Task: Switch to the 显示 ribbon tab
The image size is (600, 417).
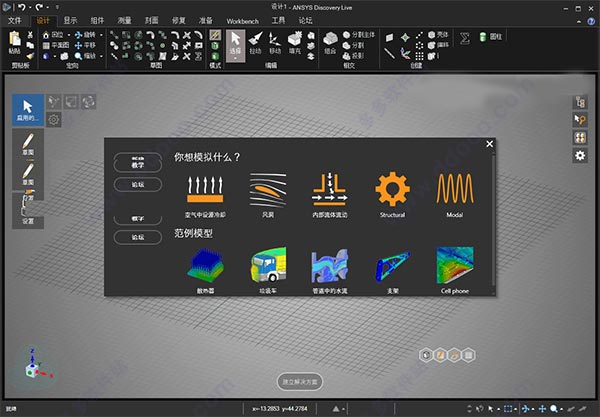Action: tap(70, 20)
